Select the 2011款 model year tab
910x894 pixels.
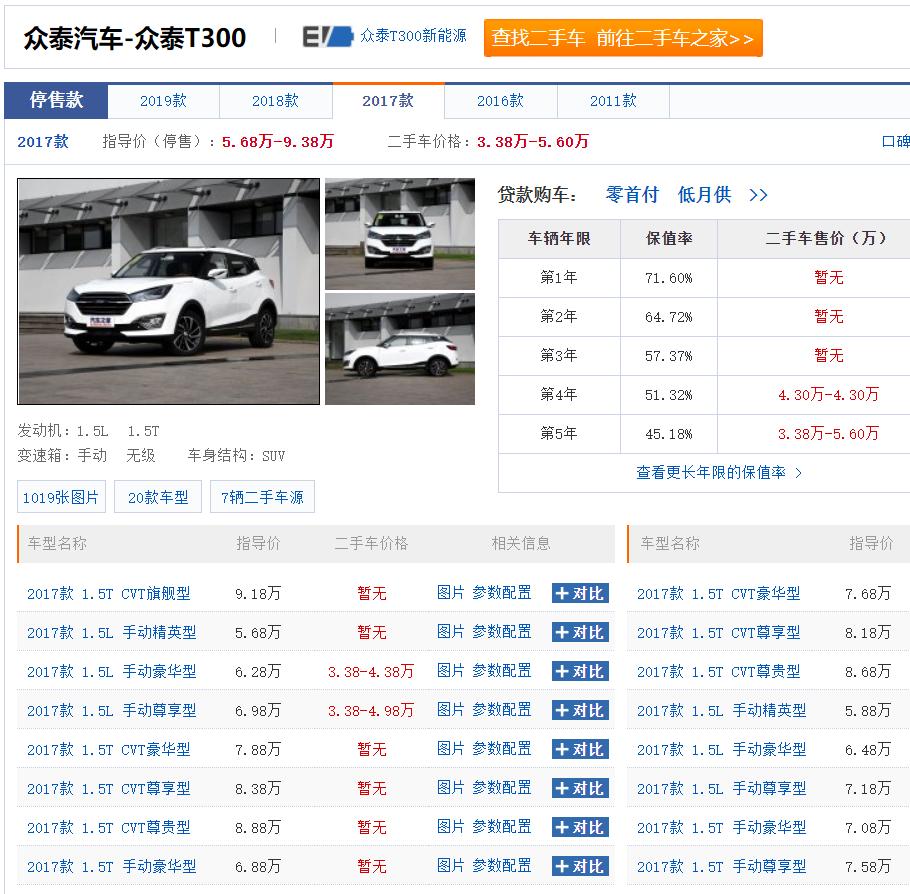click(x=613, y=101)
